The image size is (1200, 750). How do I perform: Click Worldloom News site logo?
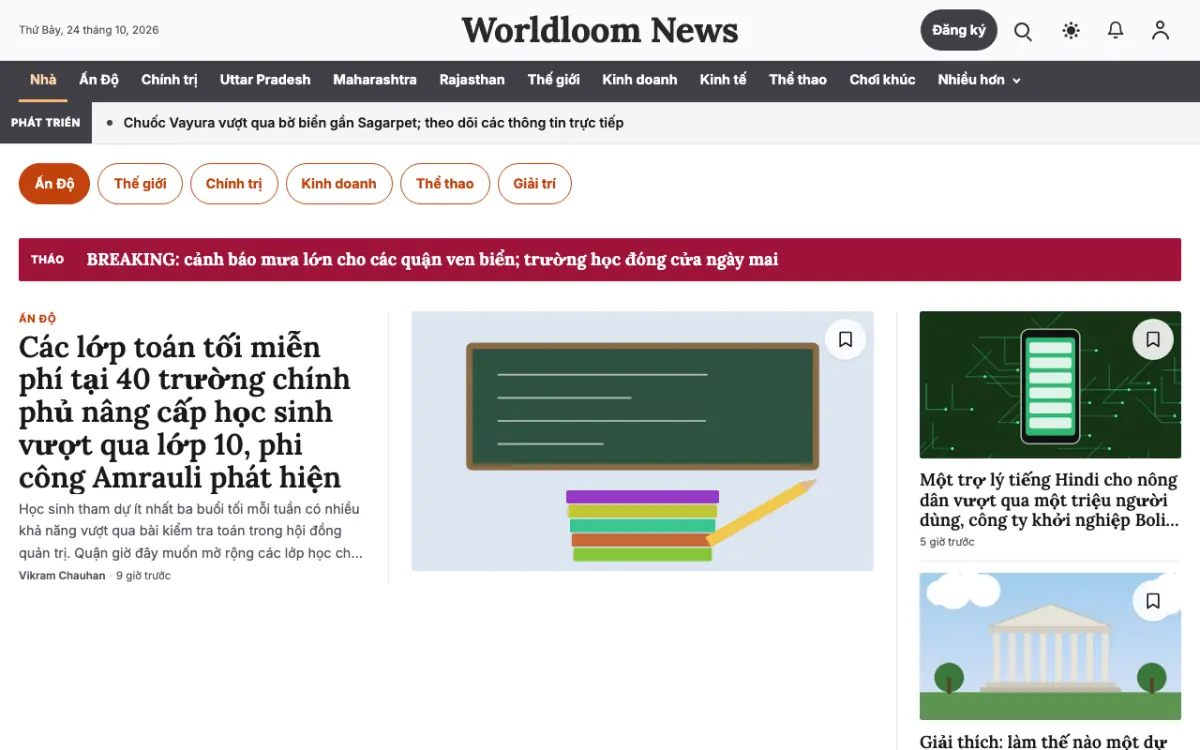click(x=600, y=30)
